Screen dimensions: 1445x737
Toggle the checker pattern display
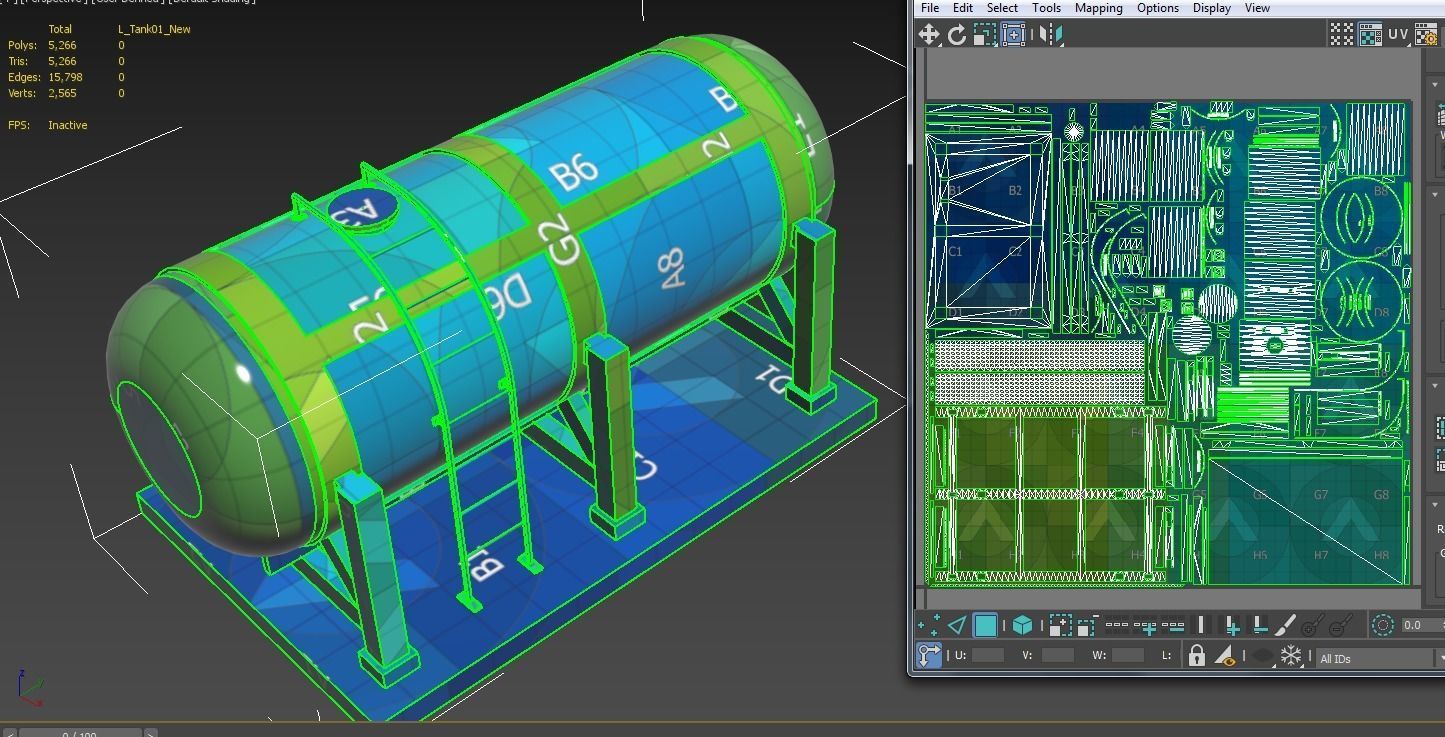click(x=1340, y=33)
